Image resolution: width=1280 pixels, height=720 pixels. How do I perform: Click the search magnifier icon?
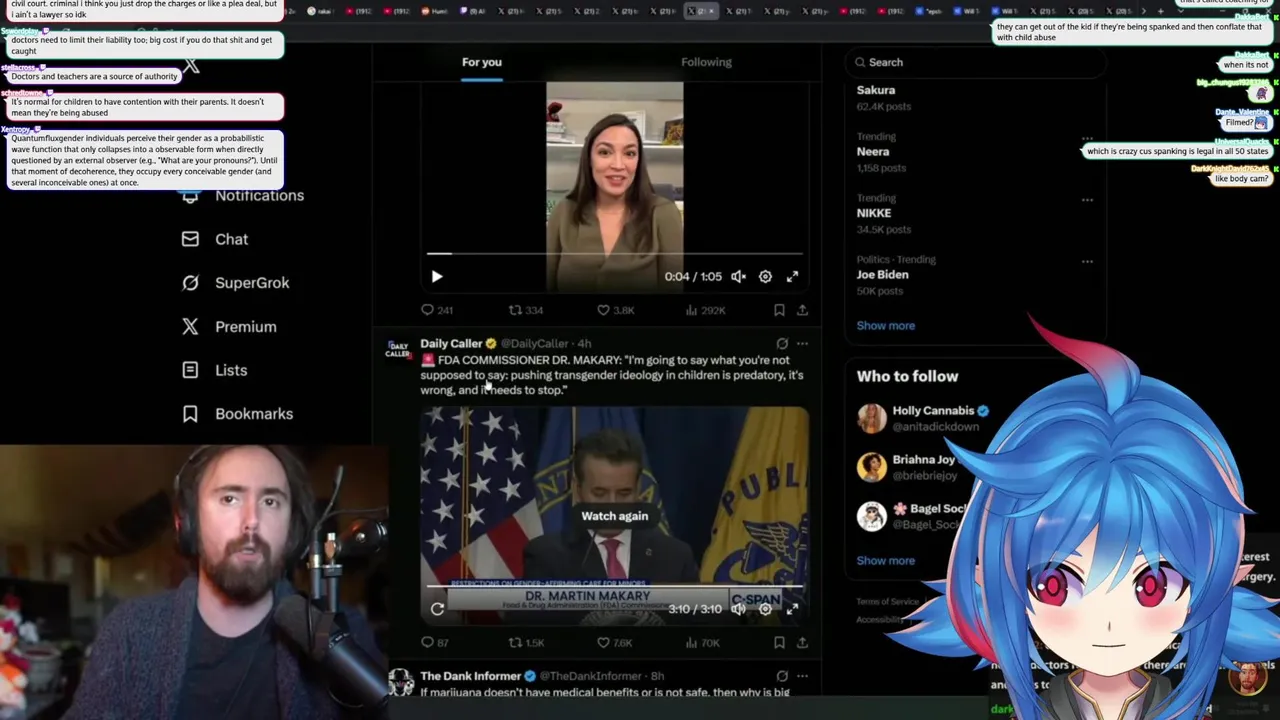pyautogui.click(x=860, y=62)
